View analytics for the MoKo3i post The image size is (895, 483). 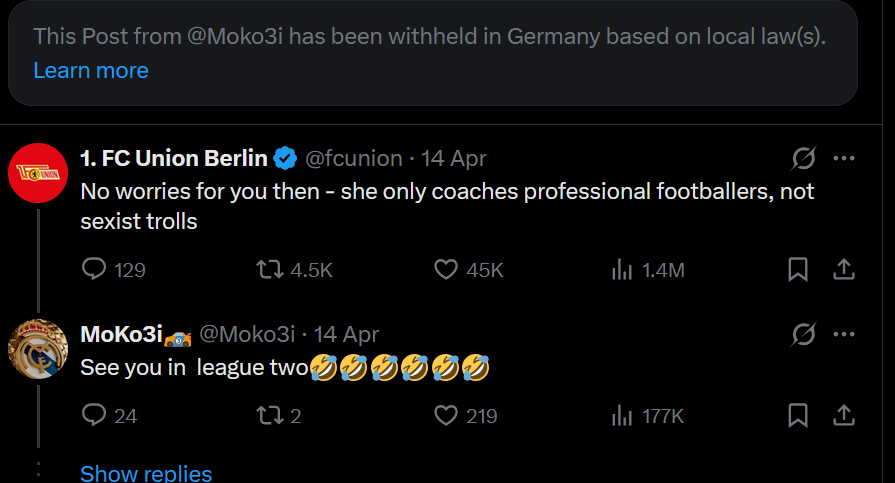[x=622, y=415]
